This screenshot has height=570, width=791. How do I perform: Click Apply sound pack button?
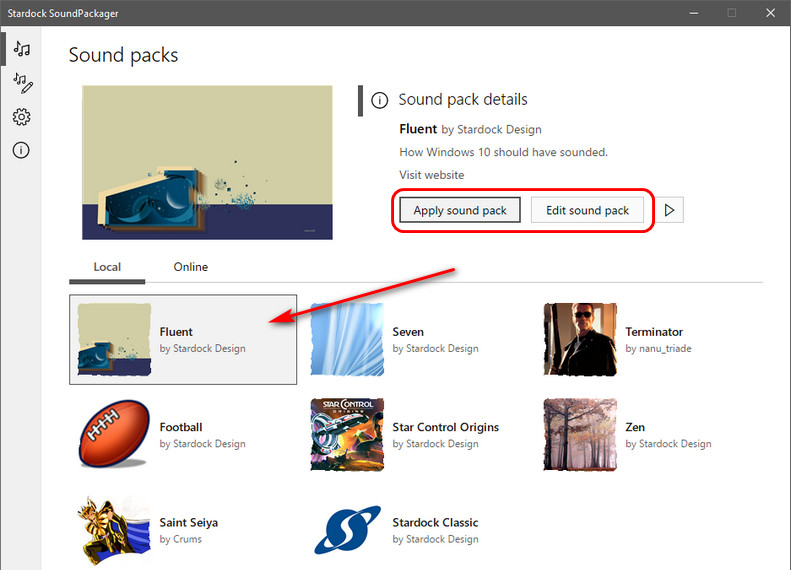pos(460,210)
